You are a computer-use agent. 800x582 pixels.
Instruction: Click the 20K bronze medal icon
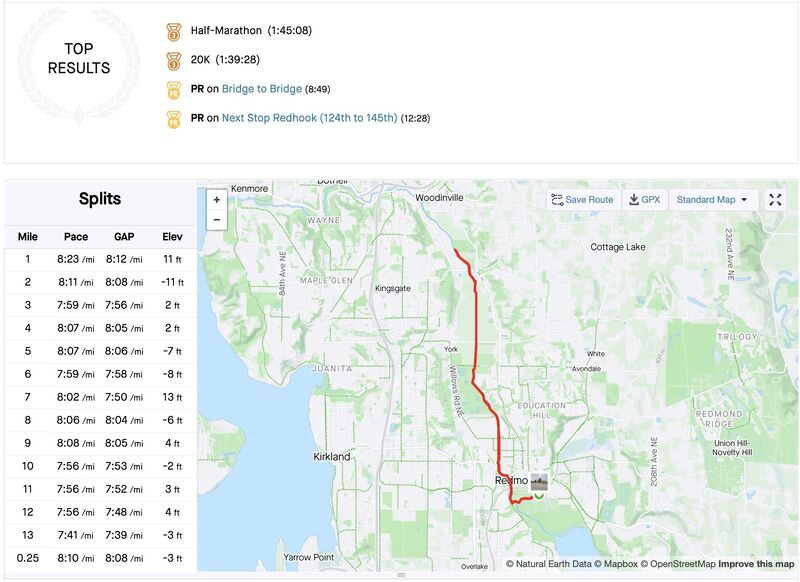174,60
